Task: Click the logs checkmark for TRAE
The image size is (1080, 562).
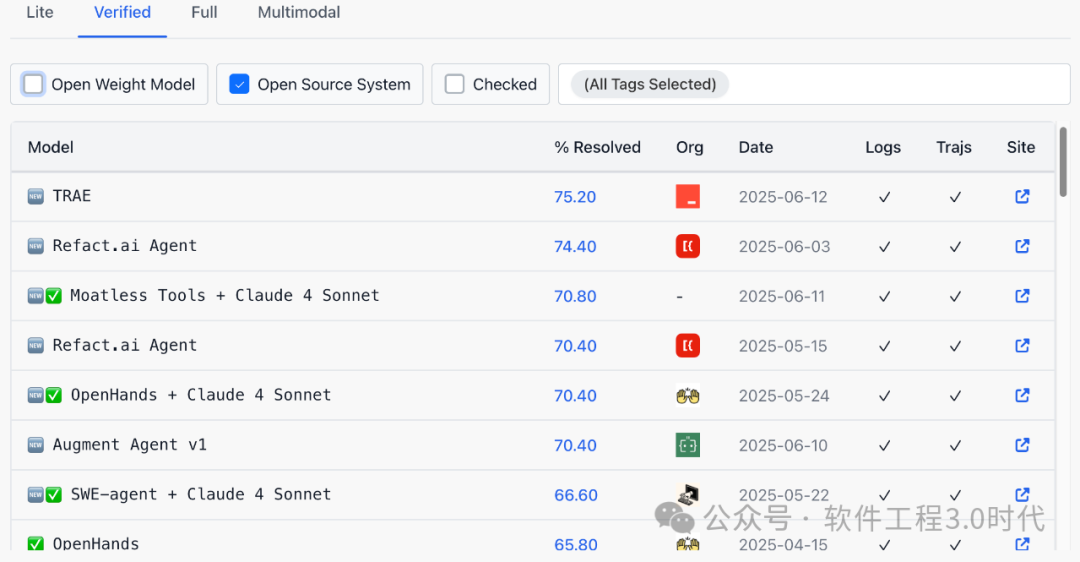Action: [884, 197]
